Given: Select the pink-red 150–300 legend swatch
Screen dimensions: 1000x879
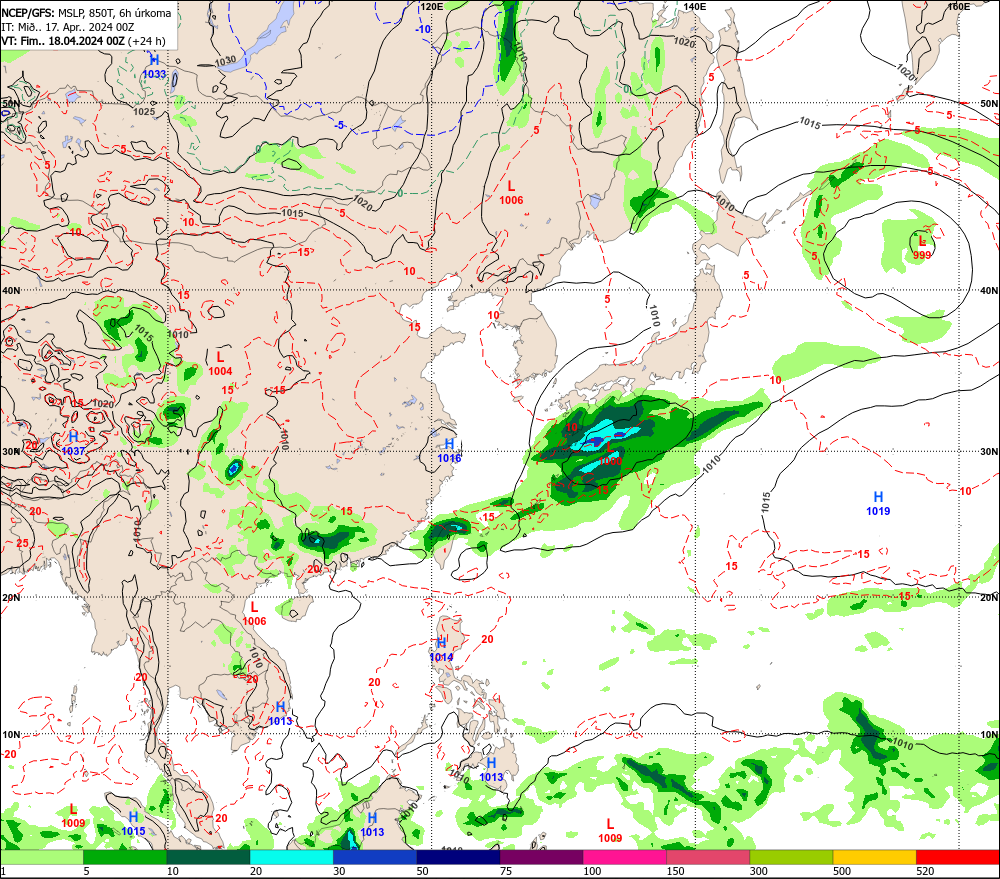Looking at the screenshot, I should click(x=708, y=857).
